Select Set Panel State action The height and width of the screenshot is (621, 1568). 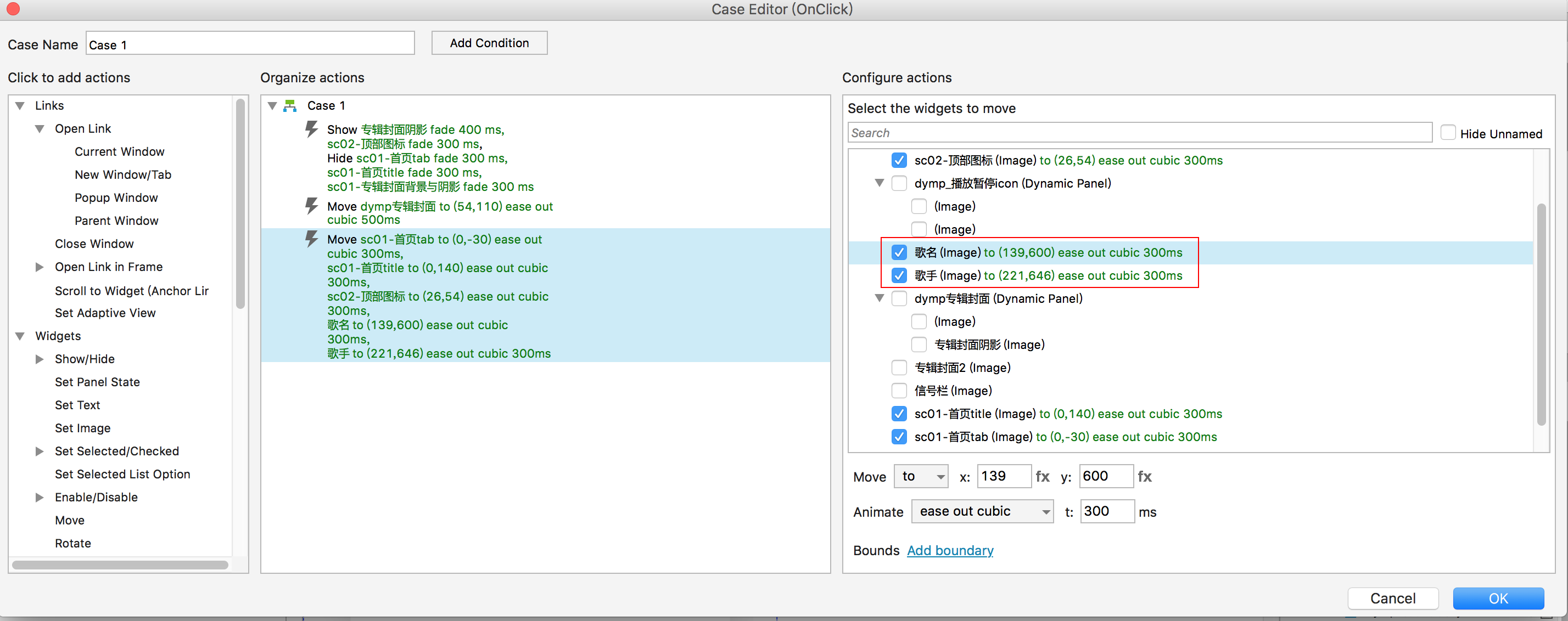pyautogui.click(x=97, y=382)
